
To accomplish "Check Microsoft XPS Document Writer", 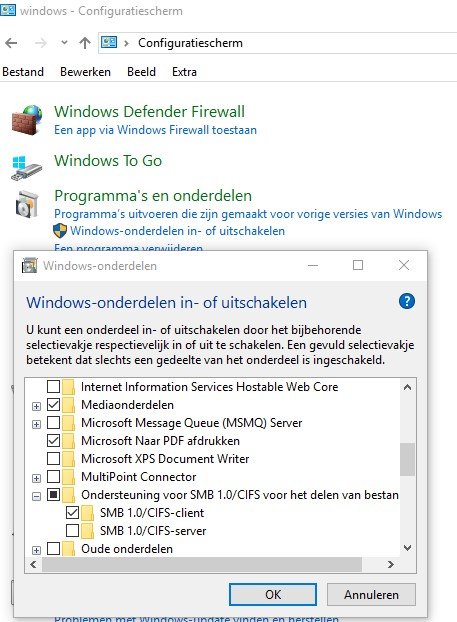I will point(53,458).
